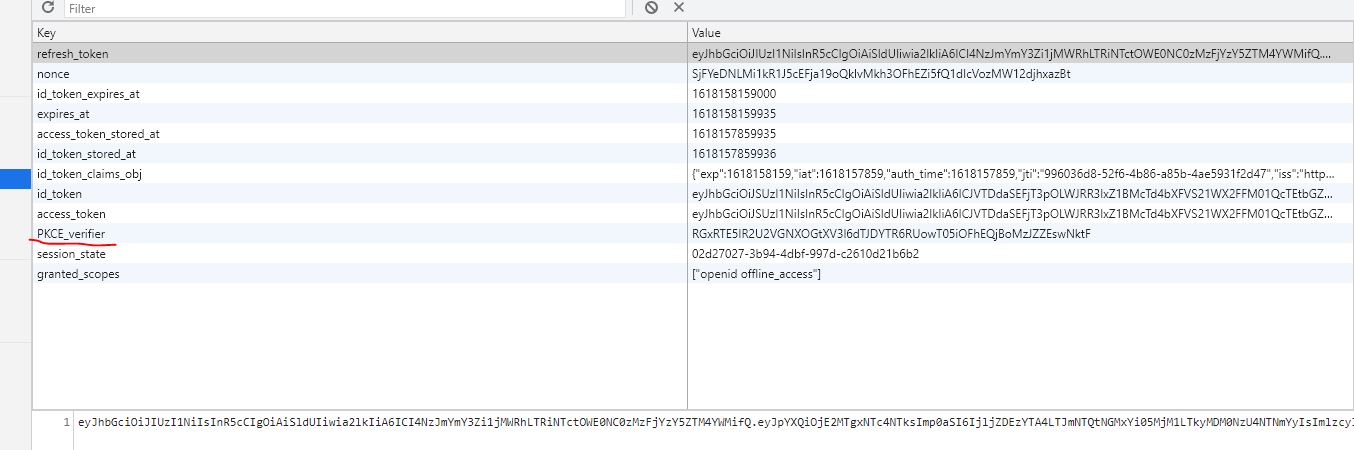Click the Value column header
Image resolution: width=1354 pixels, height=450 pixels.
tap(1020, 33)
